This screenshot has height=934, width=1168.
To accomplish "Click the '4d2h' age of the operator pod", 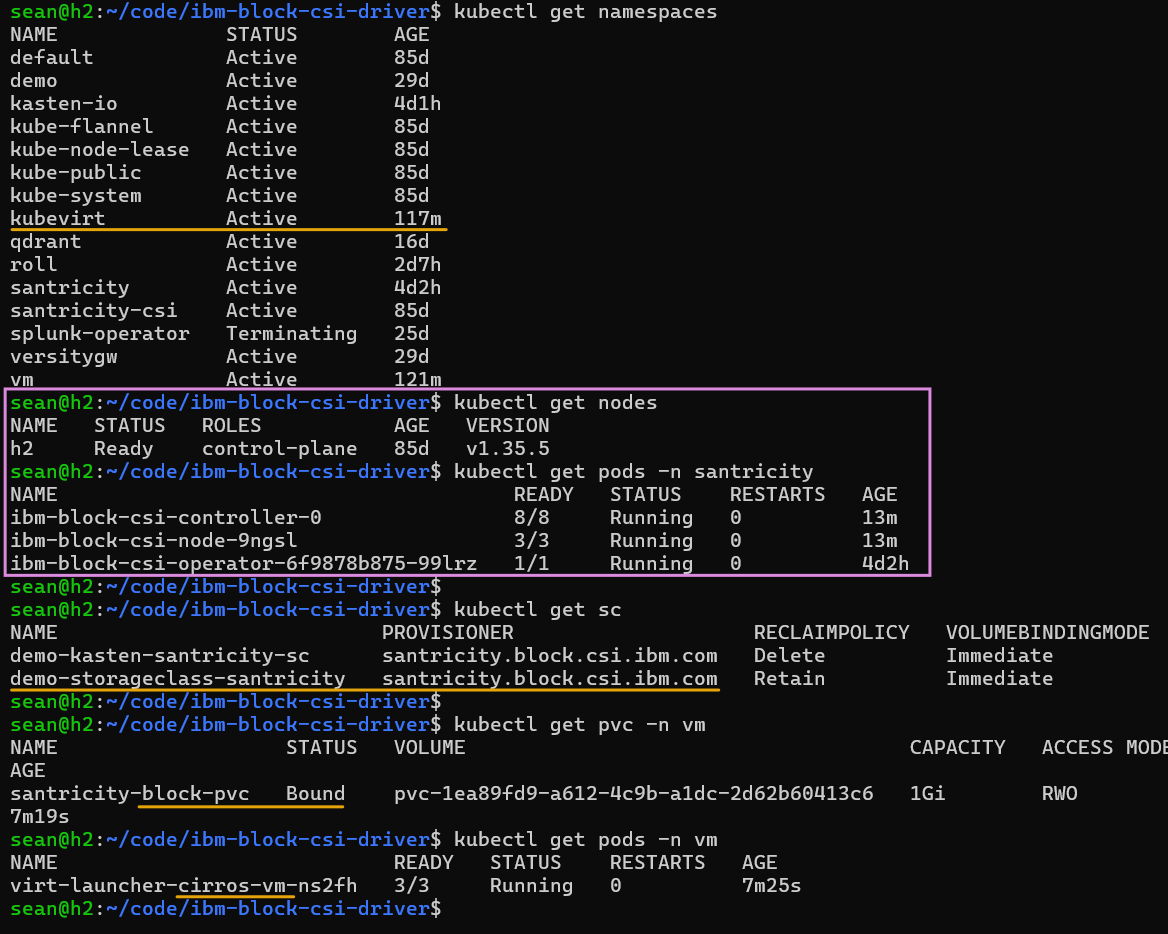I will coord(885,564).
